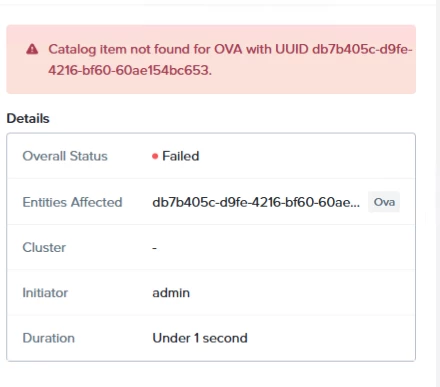Image resolution: width=440 pixels, height=387 pixels.
Task: Click the Under 1 second duration value
Action: [200, 338]
